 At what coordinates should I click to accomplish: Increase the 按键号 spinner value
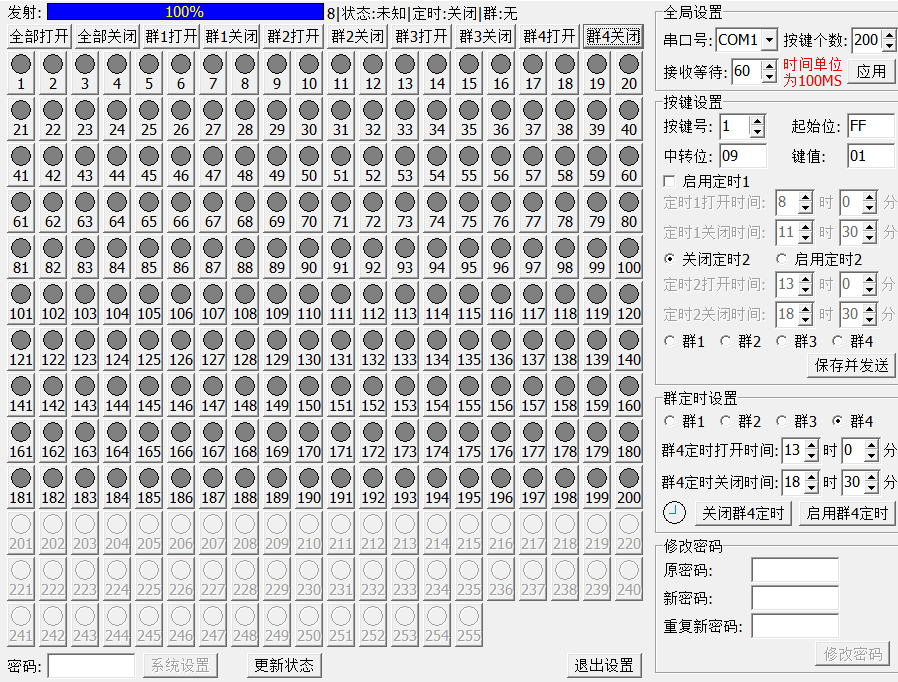pos(757,121)
